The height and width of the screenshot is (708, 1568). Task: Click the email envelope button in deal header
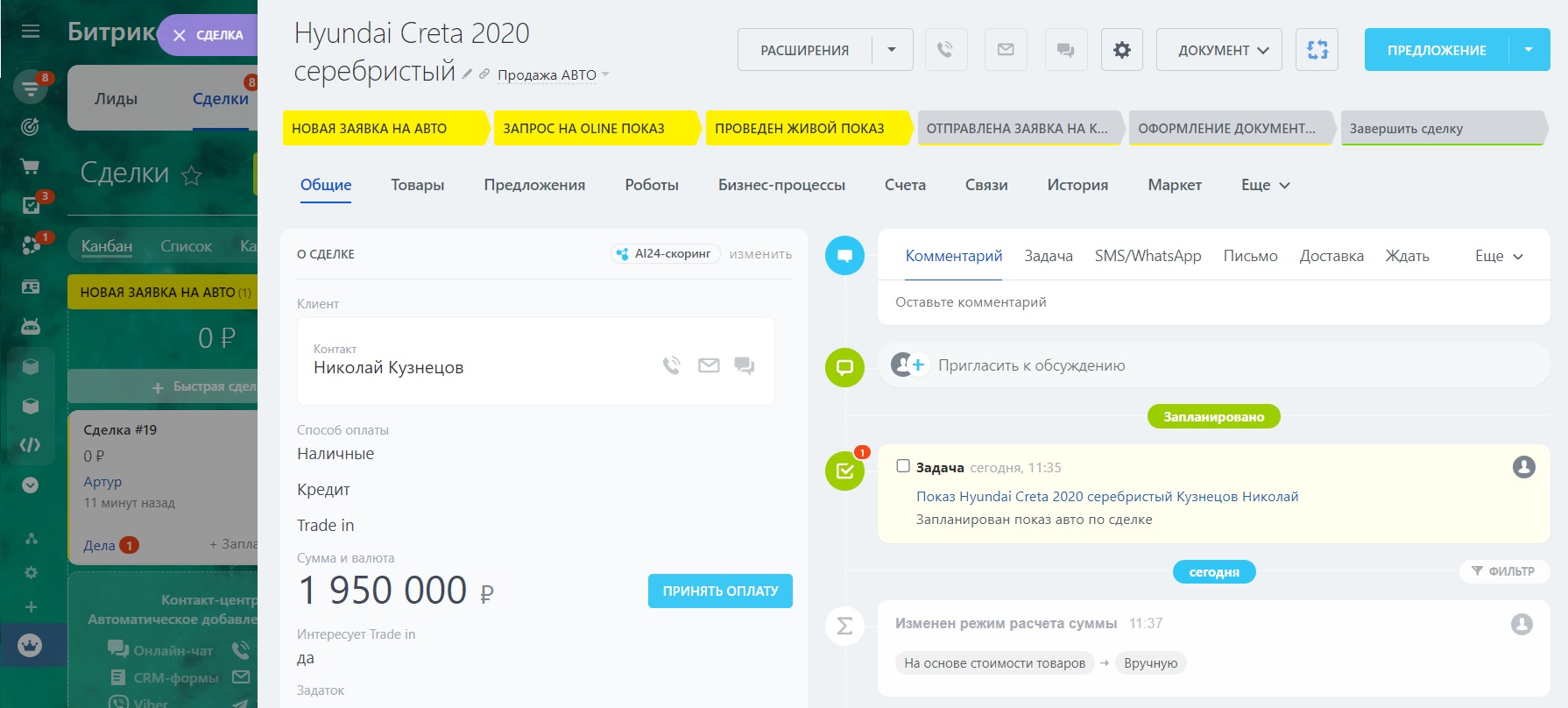click(x=1006, y=50)
